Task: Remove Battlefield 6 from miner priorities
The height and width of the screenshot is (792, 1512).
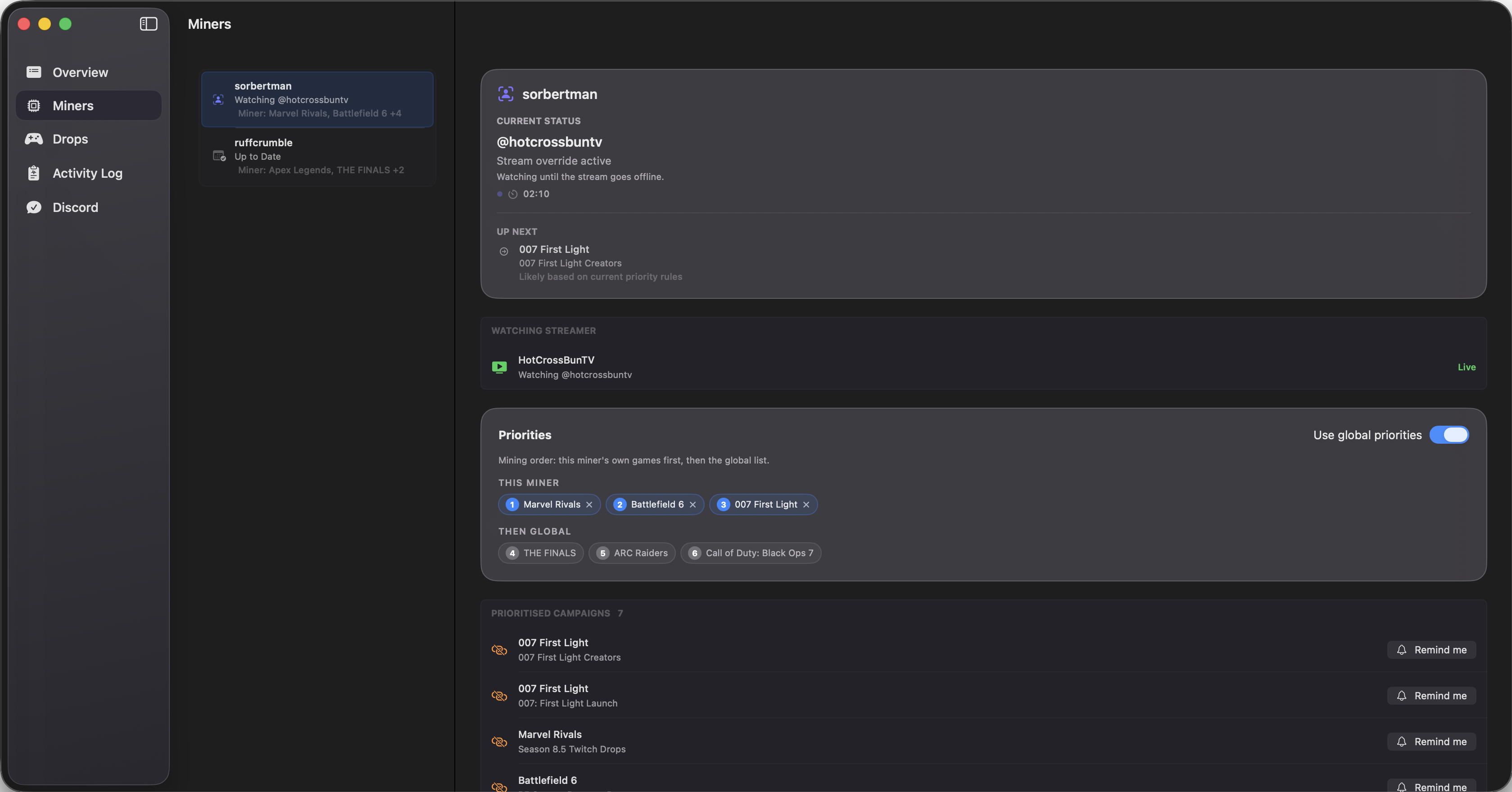Action: click(693, 504)
